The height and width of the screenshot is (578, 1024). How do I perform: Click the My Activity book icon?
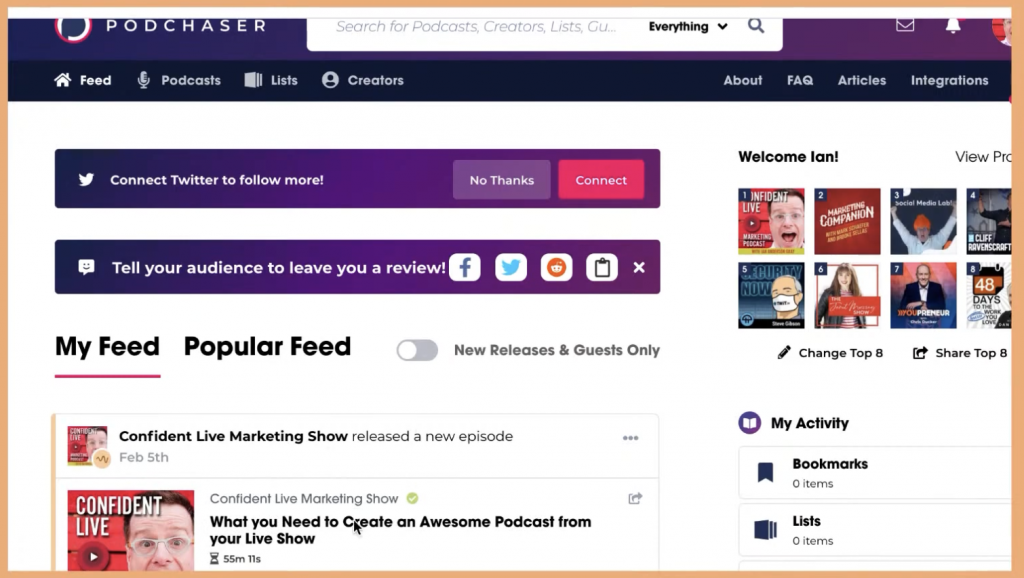pyautogui.click(x=750, y=423)
